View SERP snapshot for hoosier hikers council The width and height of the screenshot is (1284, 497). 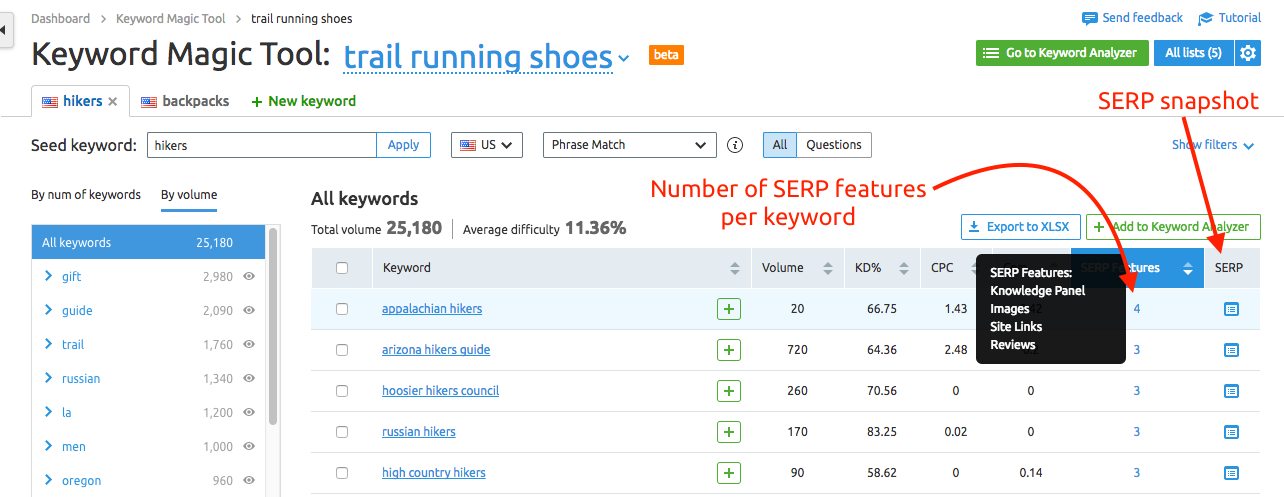pos(1231,391)
